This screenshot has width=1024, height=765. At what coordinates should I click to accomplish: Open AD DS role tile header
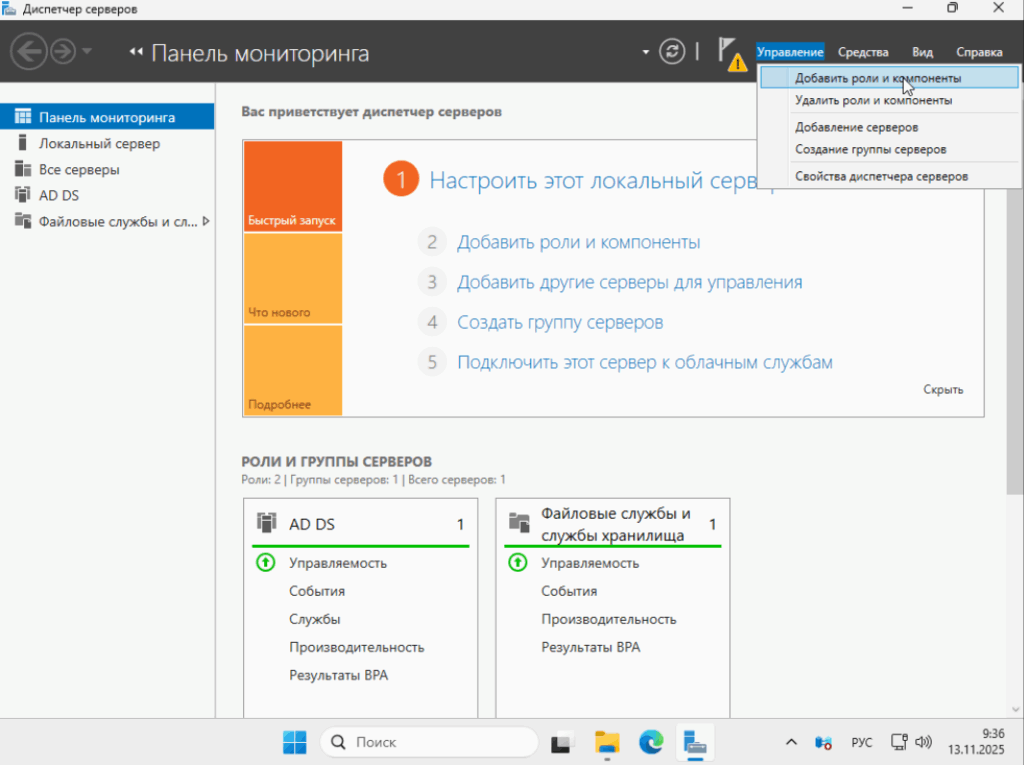pyautogui.click(x=360, y=524)
